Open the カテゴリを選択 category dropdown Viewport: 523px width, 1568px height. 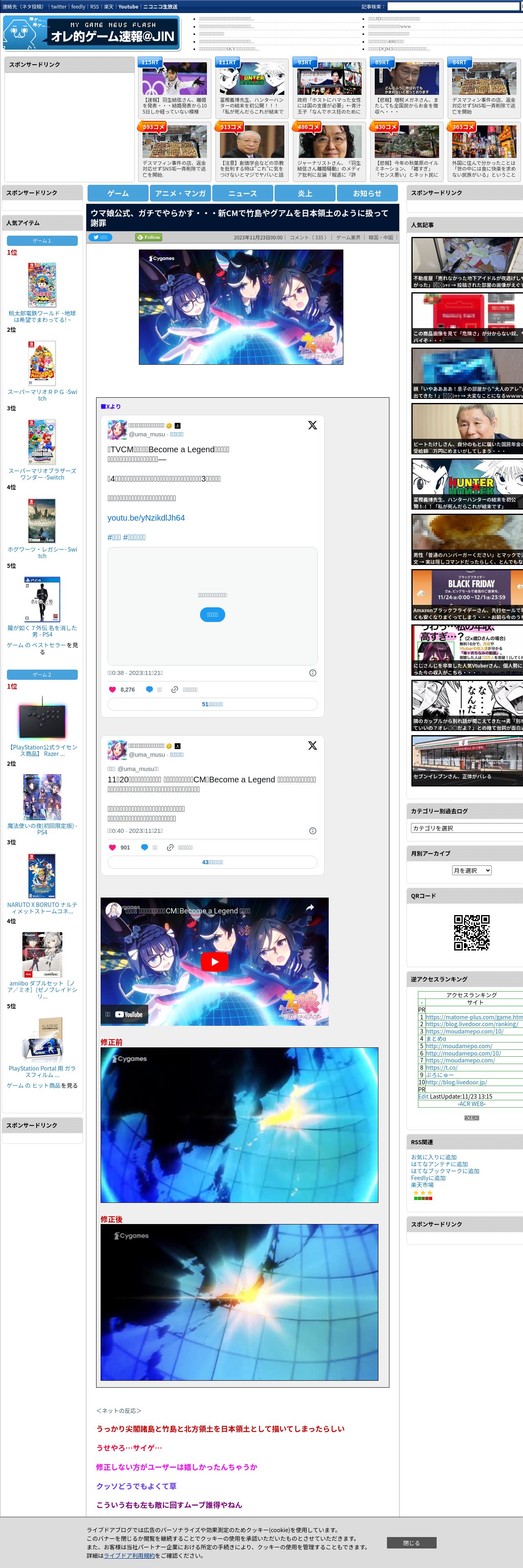click(467, 828)
